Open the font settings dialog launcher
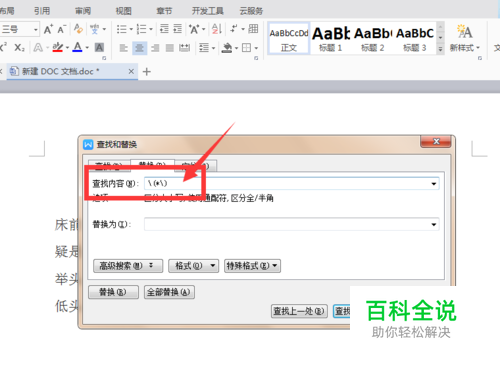 [104, 58]
